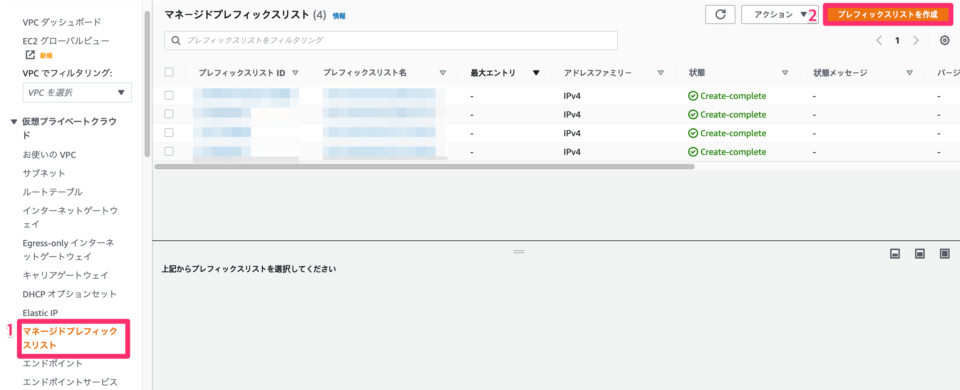960x390 pixels.
Task: Open the アクション dropdown menu
Action: click(x=779, y=15)
